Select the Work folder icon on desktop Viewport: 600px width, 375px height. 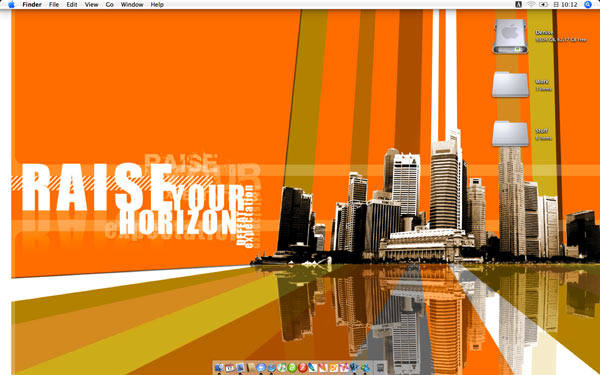510,84
